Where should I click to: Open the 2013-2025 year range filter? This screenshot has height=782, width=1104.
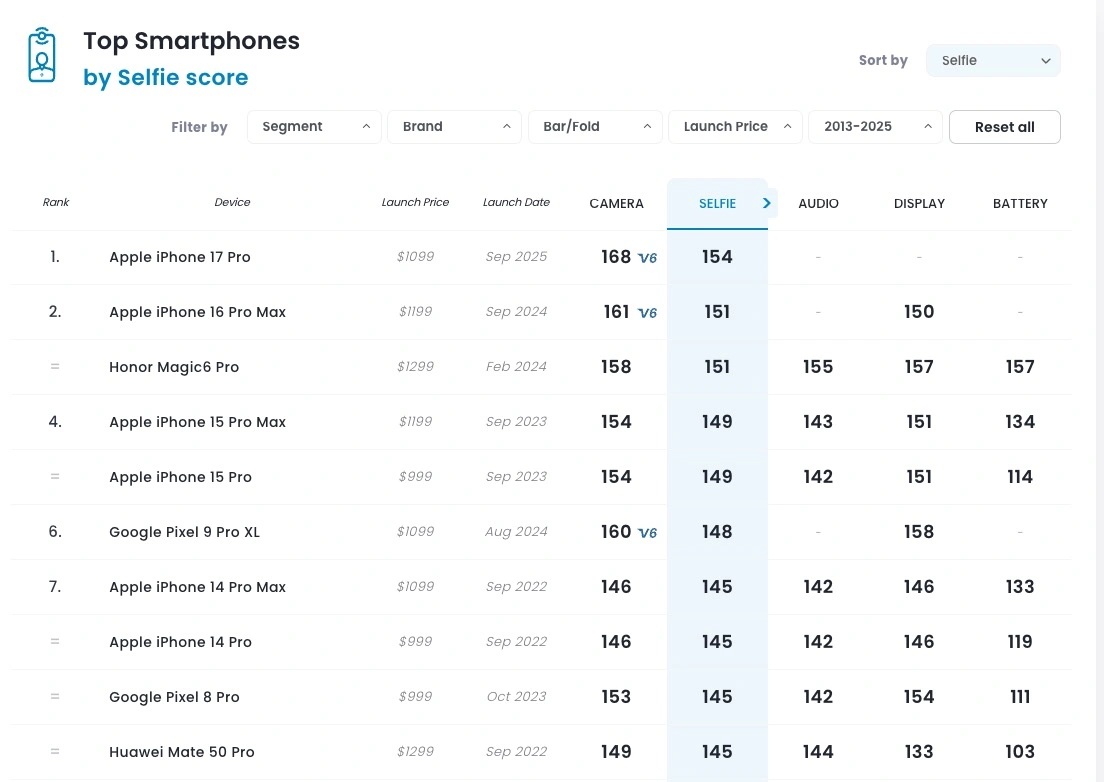pos(875,127)
